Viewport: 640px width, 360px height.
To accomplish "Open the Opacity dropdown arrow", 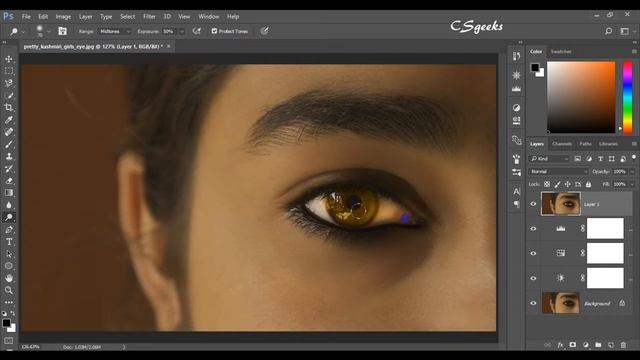I will [632, 172].
